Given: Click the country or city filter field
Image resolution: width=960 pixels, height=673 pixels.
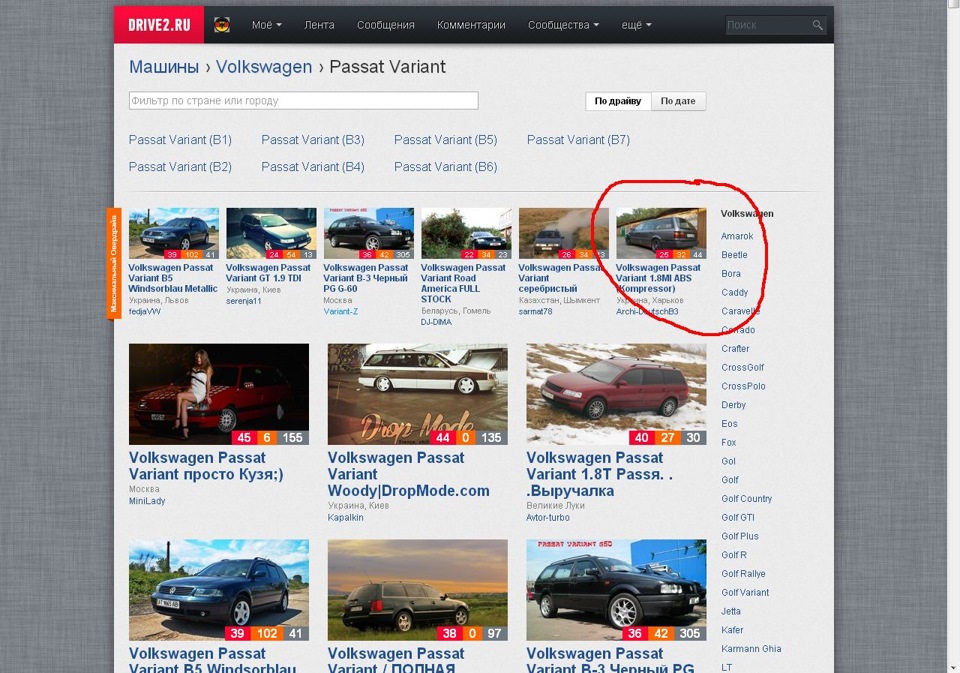Looking at the screenshot, I should (303, 100).
